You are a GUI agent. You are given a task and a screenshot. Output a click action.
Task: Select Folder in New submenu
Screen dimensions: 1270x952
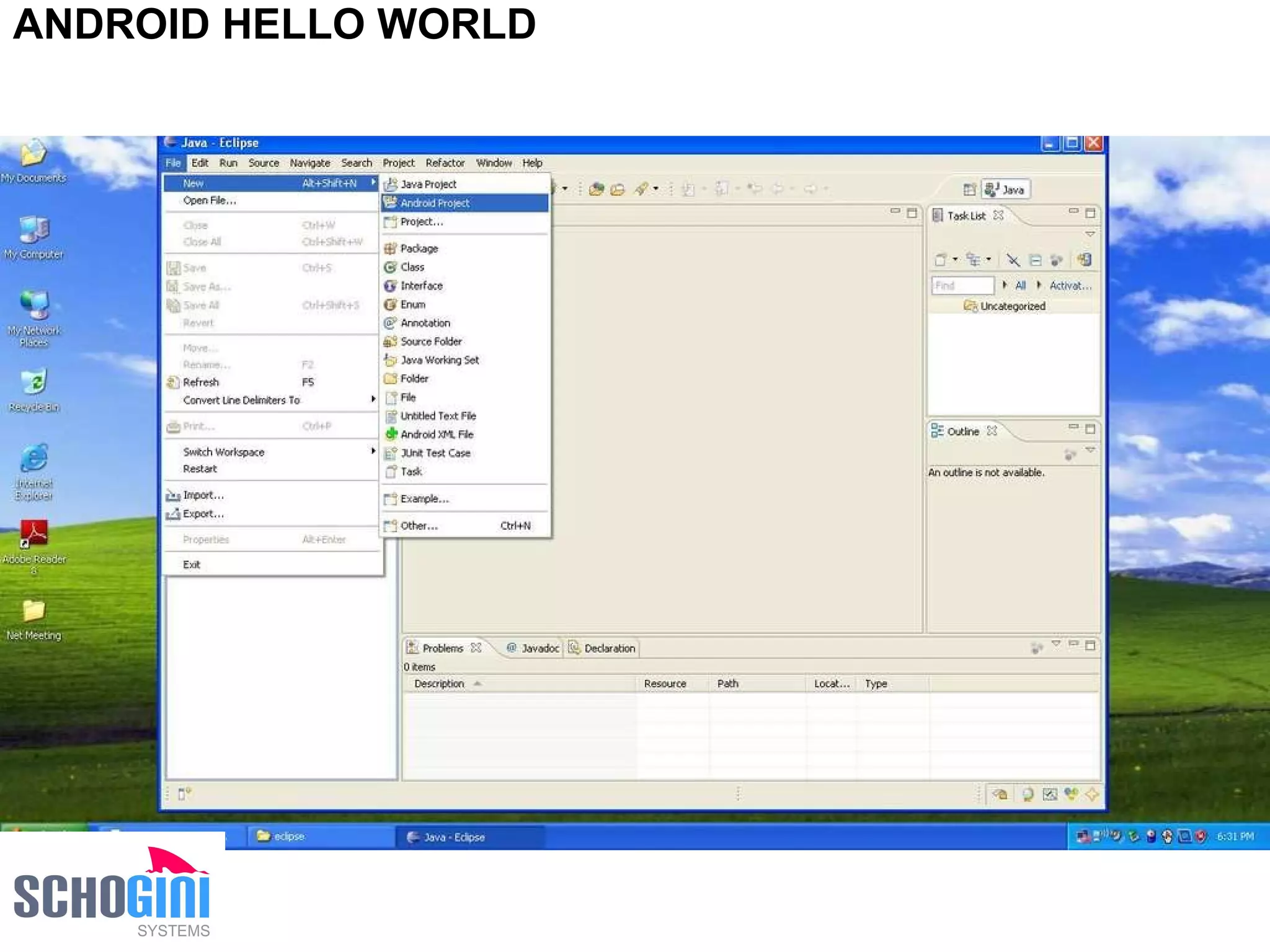(x=464, y=379)
